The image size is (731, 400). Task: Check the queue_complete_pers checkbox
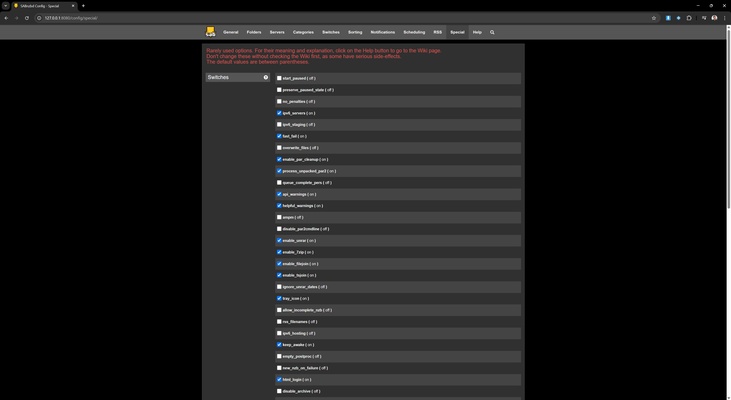279,182
